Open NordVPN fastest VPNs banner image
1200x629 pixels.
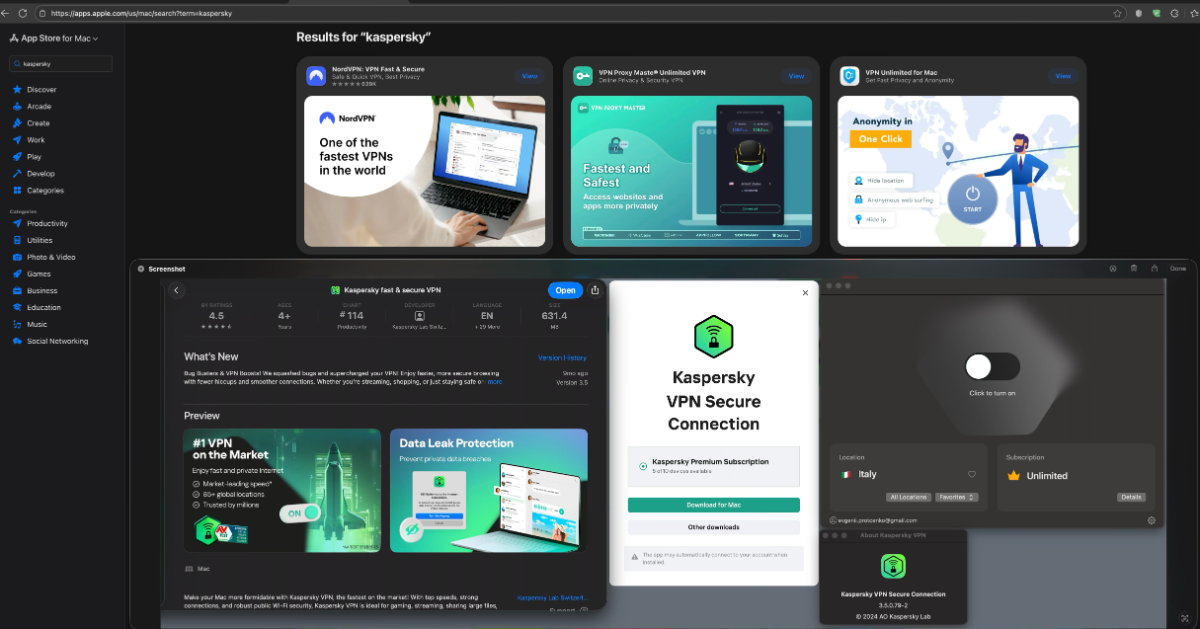(x=425, y=171)
